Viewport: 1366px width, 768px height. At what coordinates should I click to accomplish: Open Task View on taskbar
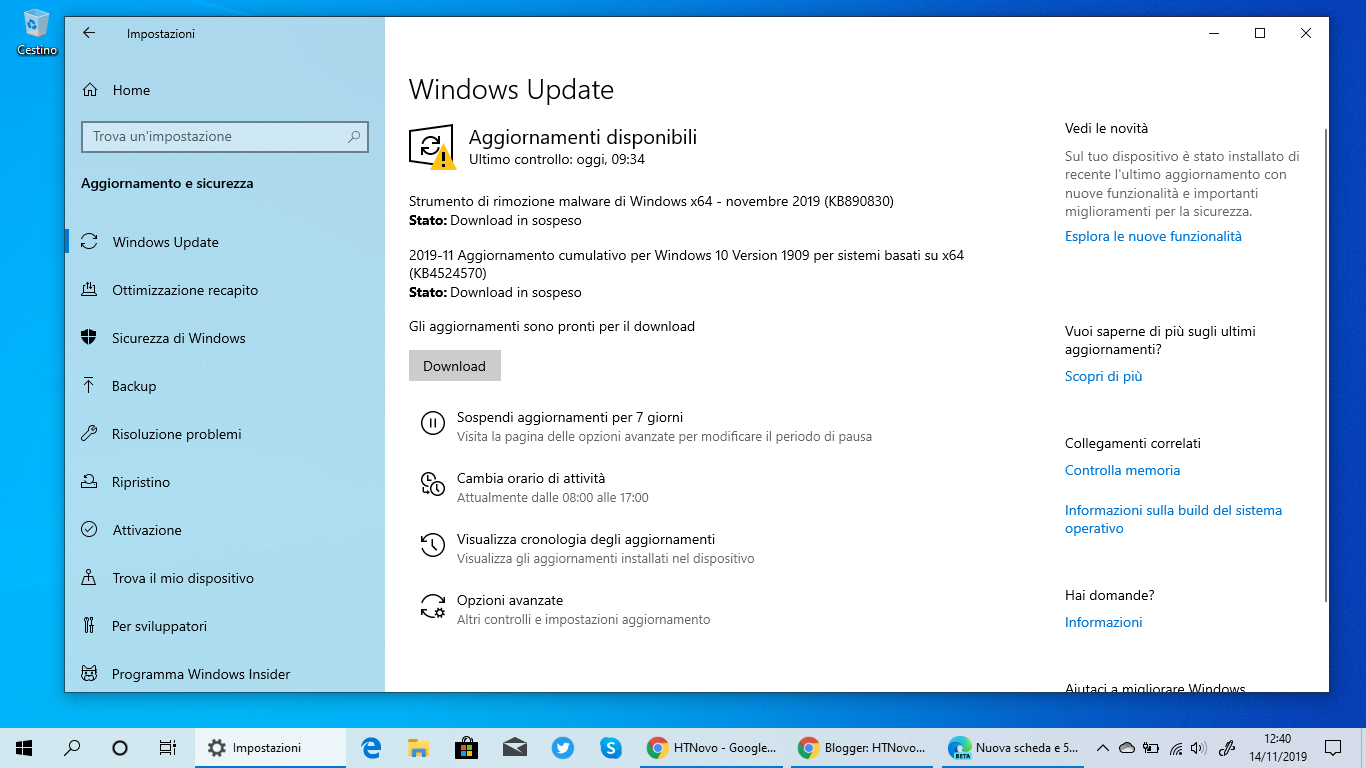pos(168,747)
